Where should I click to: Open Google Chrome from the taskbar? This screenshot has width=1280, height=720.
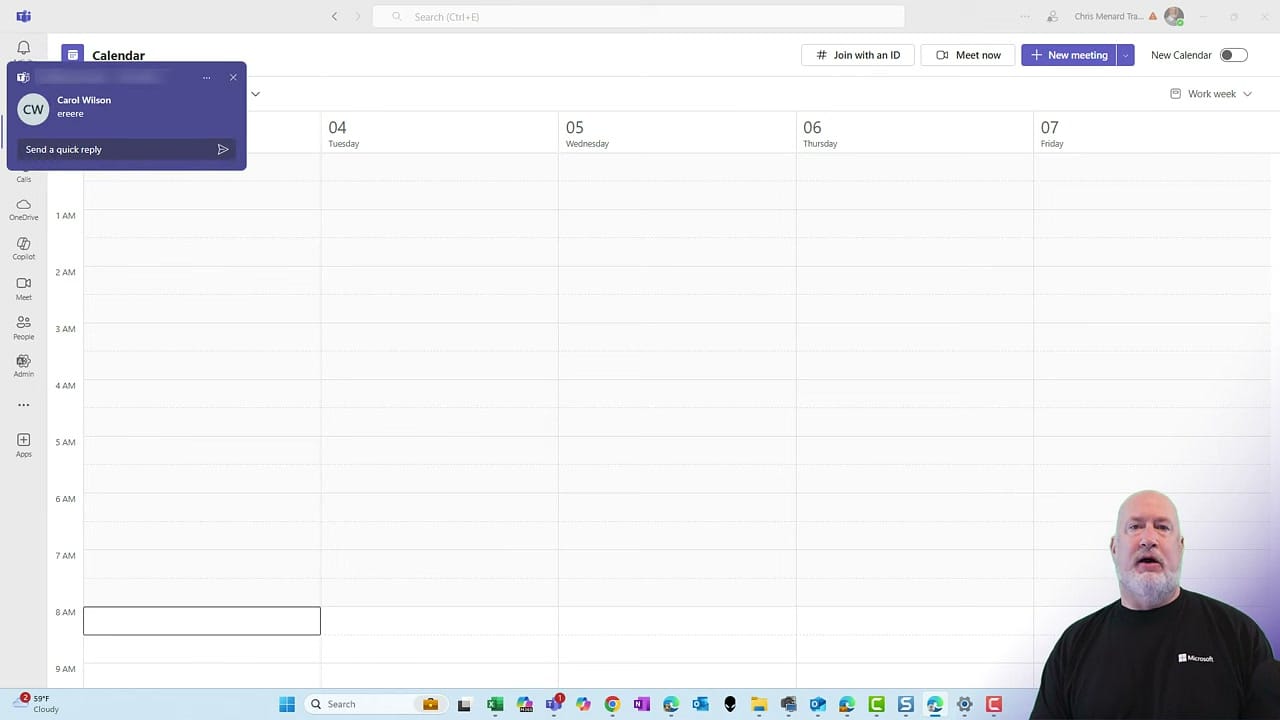pyautogui.click(x=612, y=704)
